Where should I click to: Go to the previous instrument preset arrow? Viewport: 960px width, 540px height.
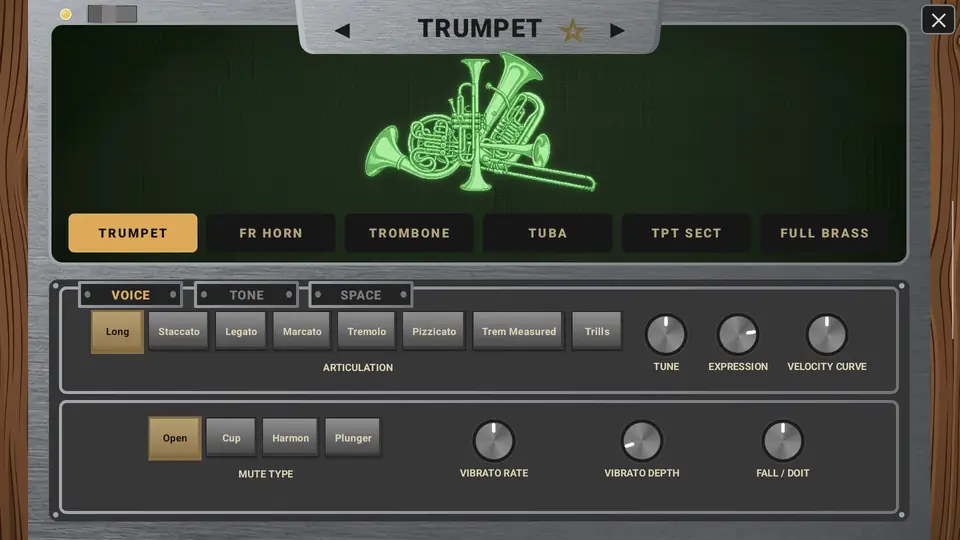342,31
